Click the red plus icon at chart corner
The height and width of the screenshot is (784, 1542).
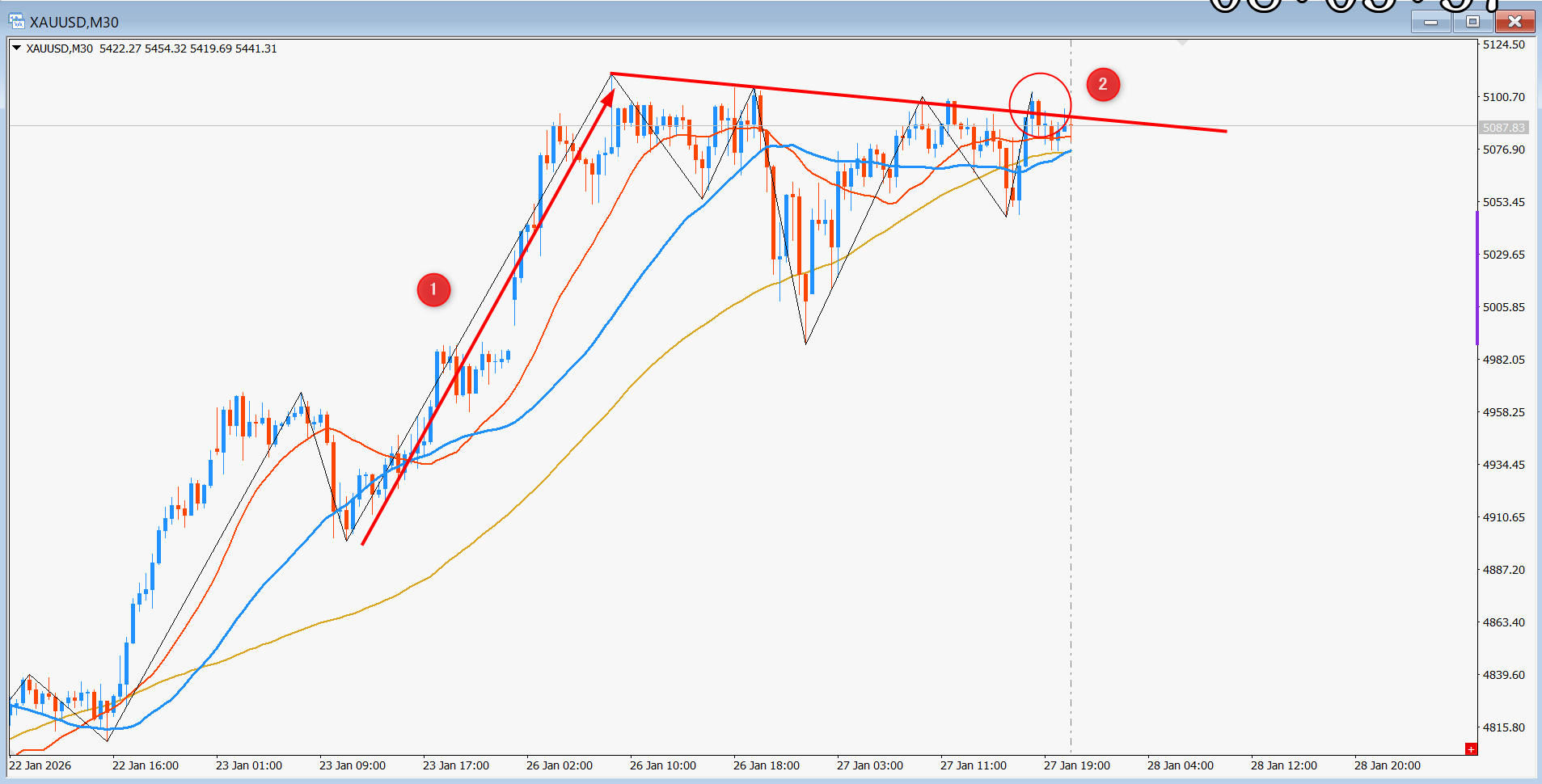click(1471, 749)
